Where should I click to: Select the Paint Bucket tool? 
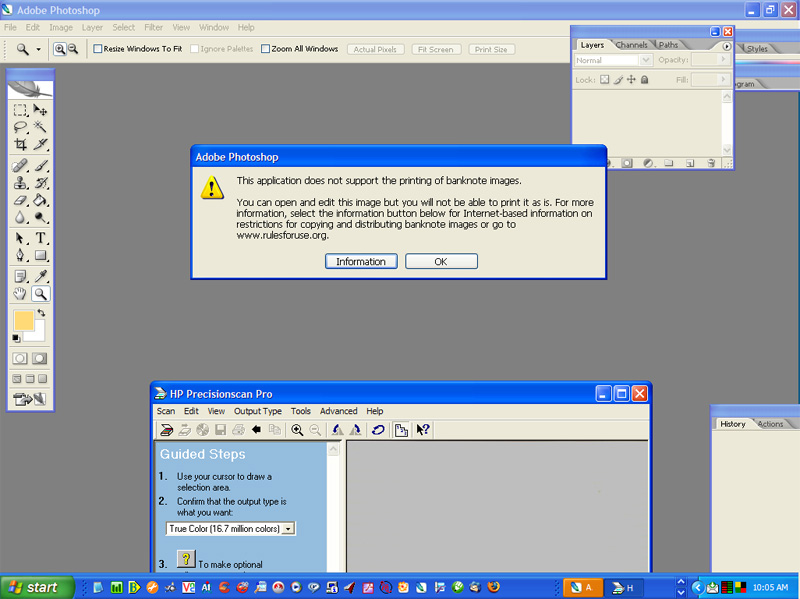[40, 200]
